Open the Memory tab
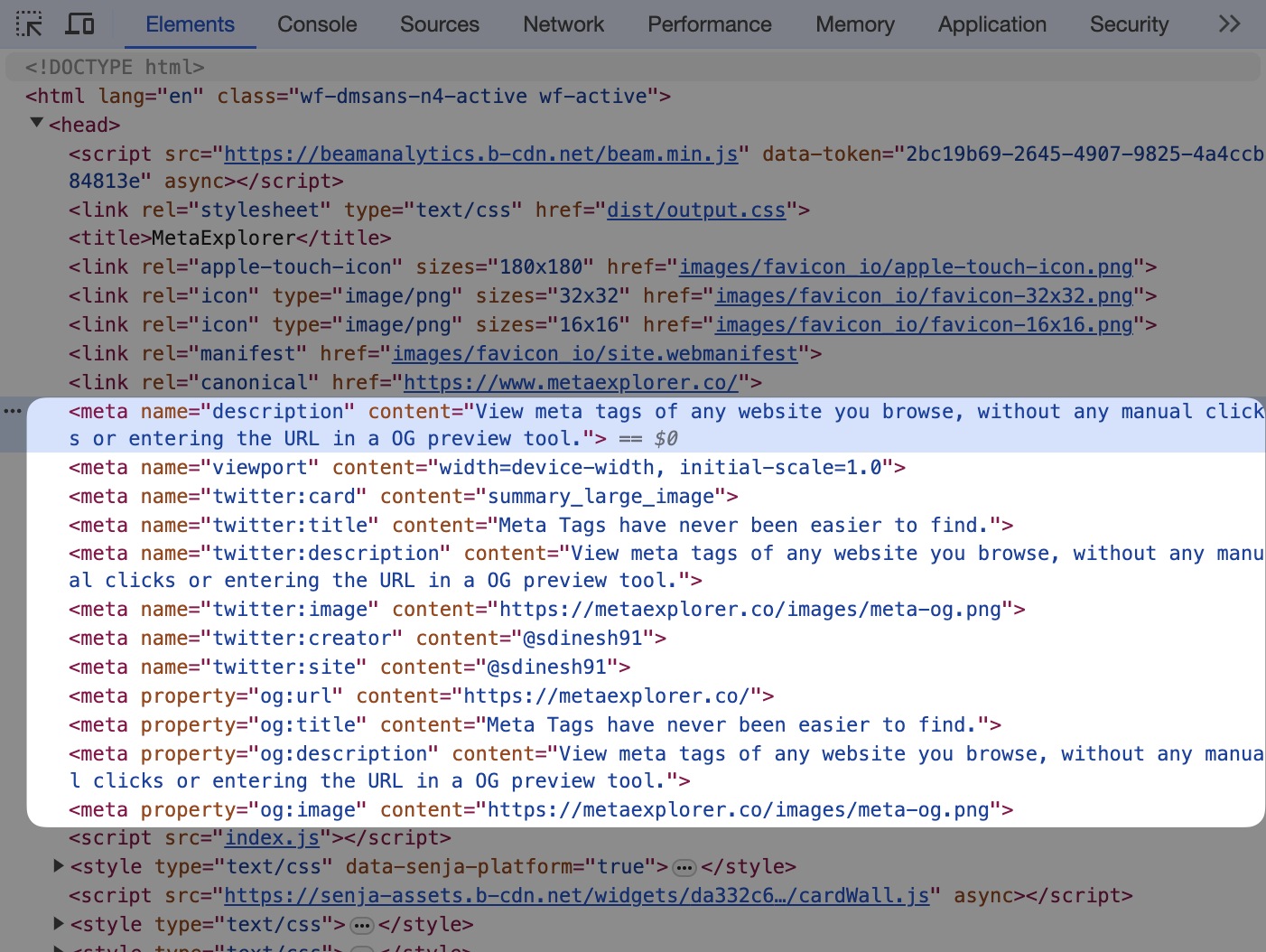Screen dimensions: 1266x952 (855, 24)
